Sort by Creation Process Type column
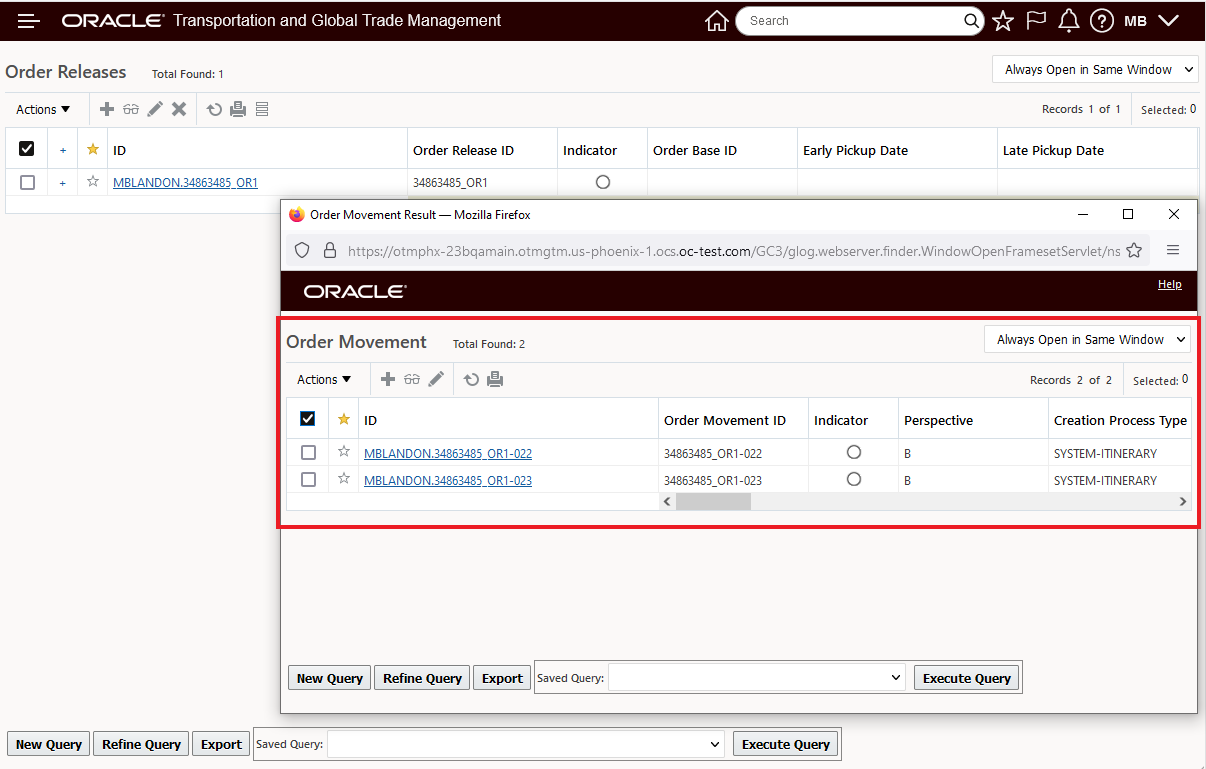This screenshot has width=1206, height=769. point(1120,420)
